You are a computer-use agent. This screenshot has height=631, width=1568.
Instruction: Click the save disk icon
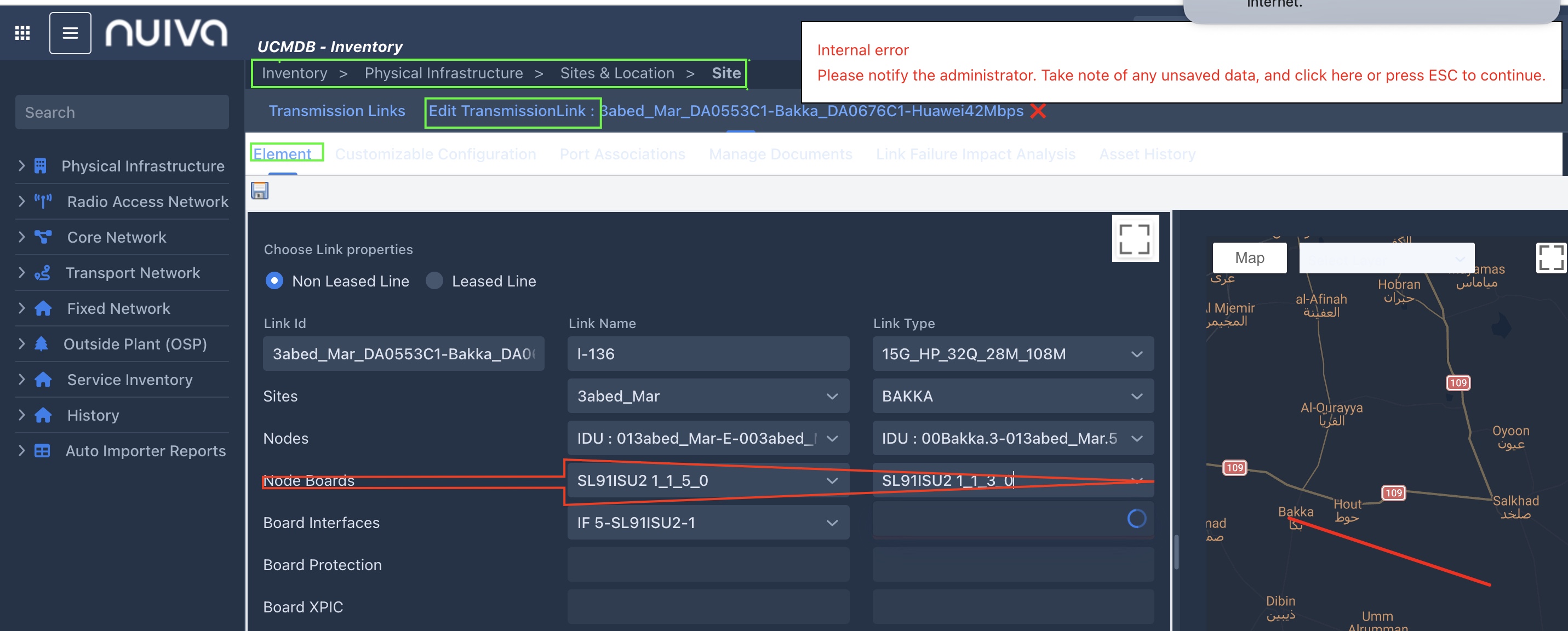[259, 191]
